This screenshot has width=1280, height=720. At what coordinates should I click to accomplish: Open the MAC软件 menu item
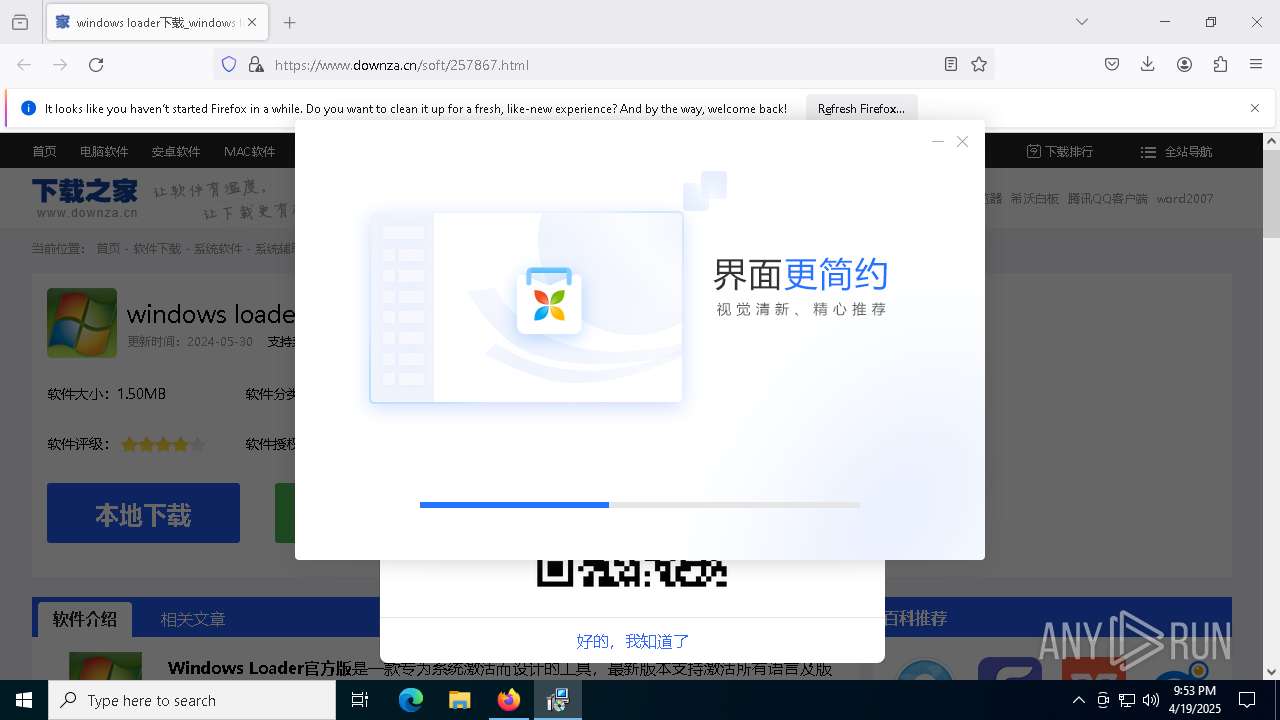(x=250, y=152)
